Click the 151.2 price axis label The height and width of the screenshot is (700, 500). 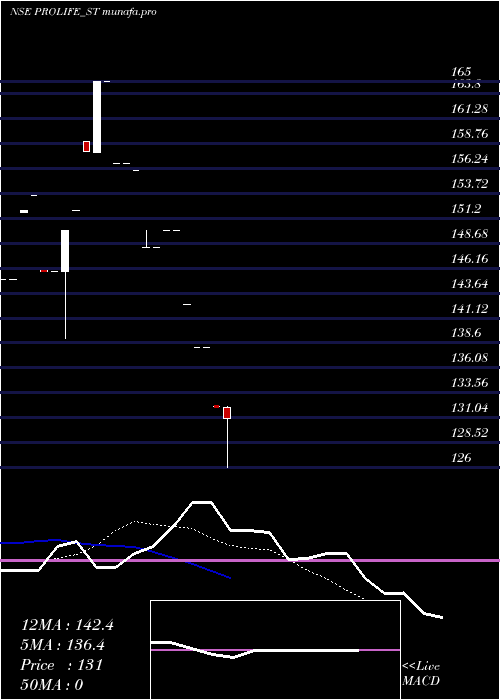pyautogui.click(x=466, y=209)
